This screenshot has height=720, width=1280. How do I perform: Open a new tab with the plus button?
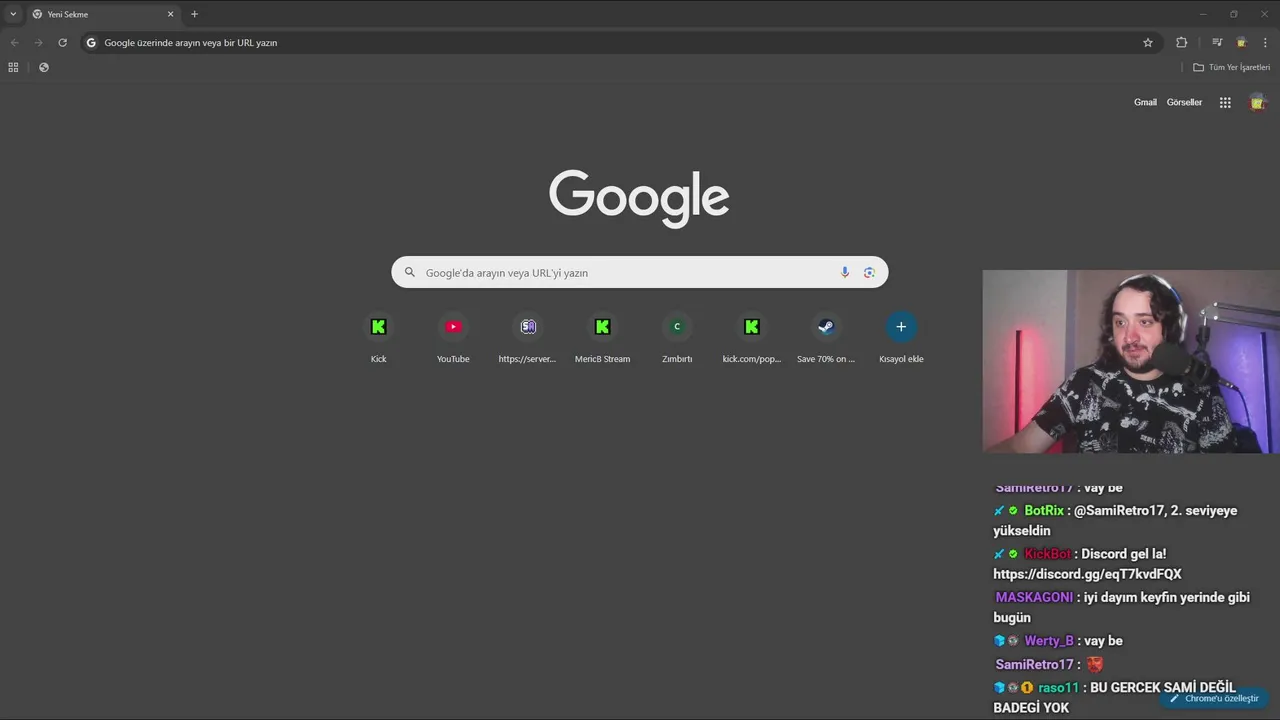[x=194, y=14]
